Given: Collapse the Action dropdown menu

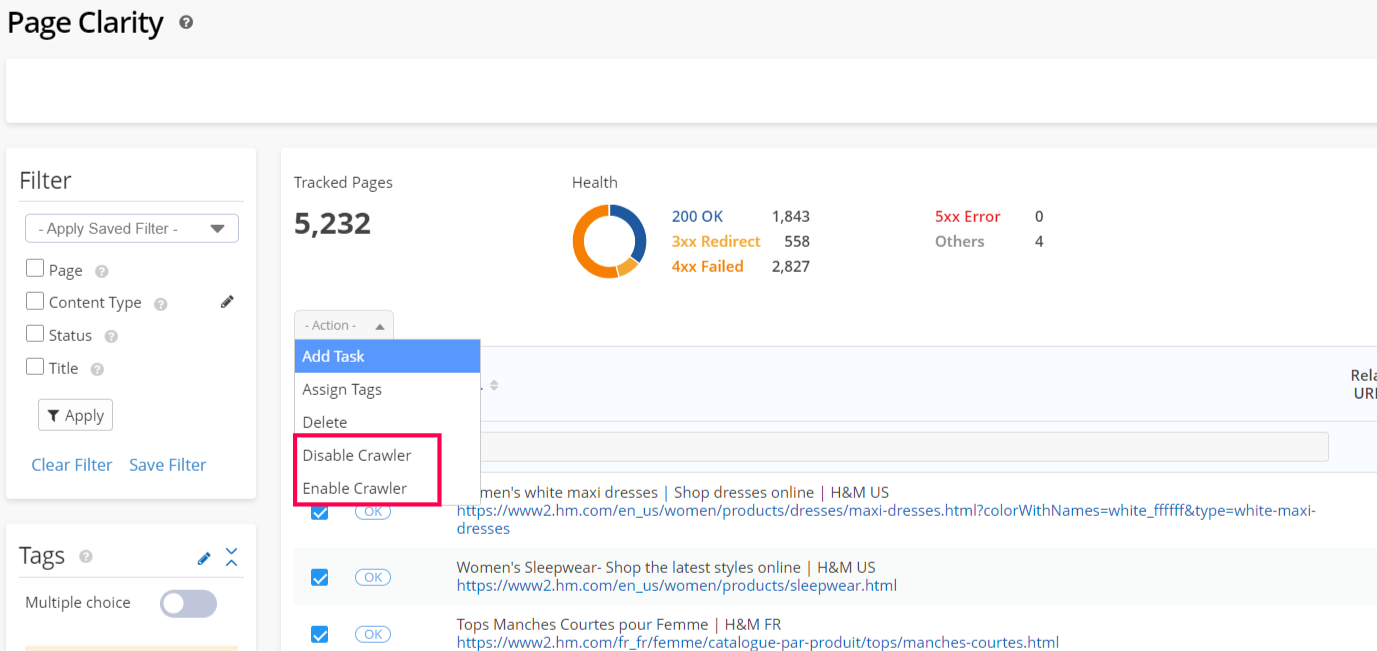Looking at the screenshot, I should [x=343, y=325].
